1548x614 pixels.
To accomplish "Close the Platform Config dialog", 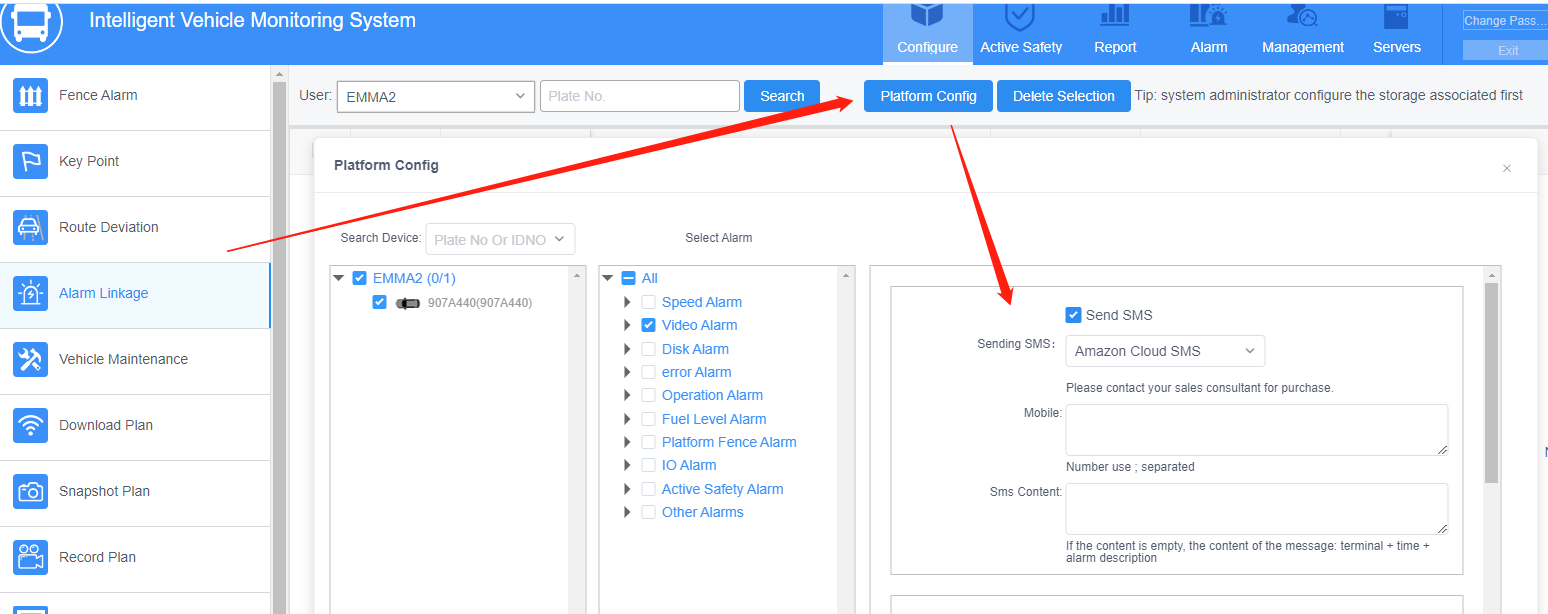I will [x=1507, y=169].
